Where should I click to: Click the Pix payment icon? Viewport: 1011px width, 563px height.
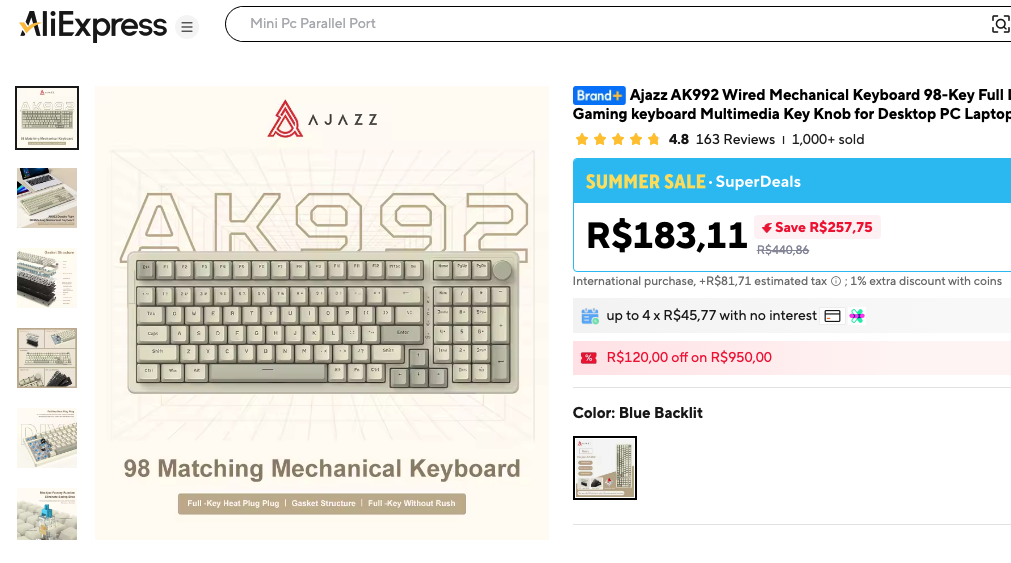(x=857, y=316)
